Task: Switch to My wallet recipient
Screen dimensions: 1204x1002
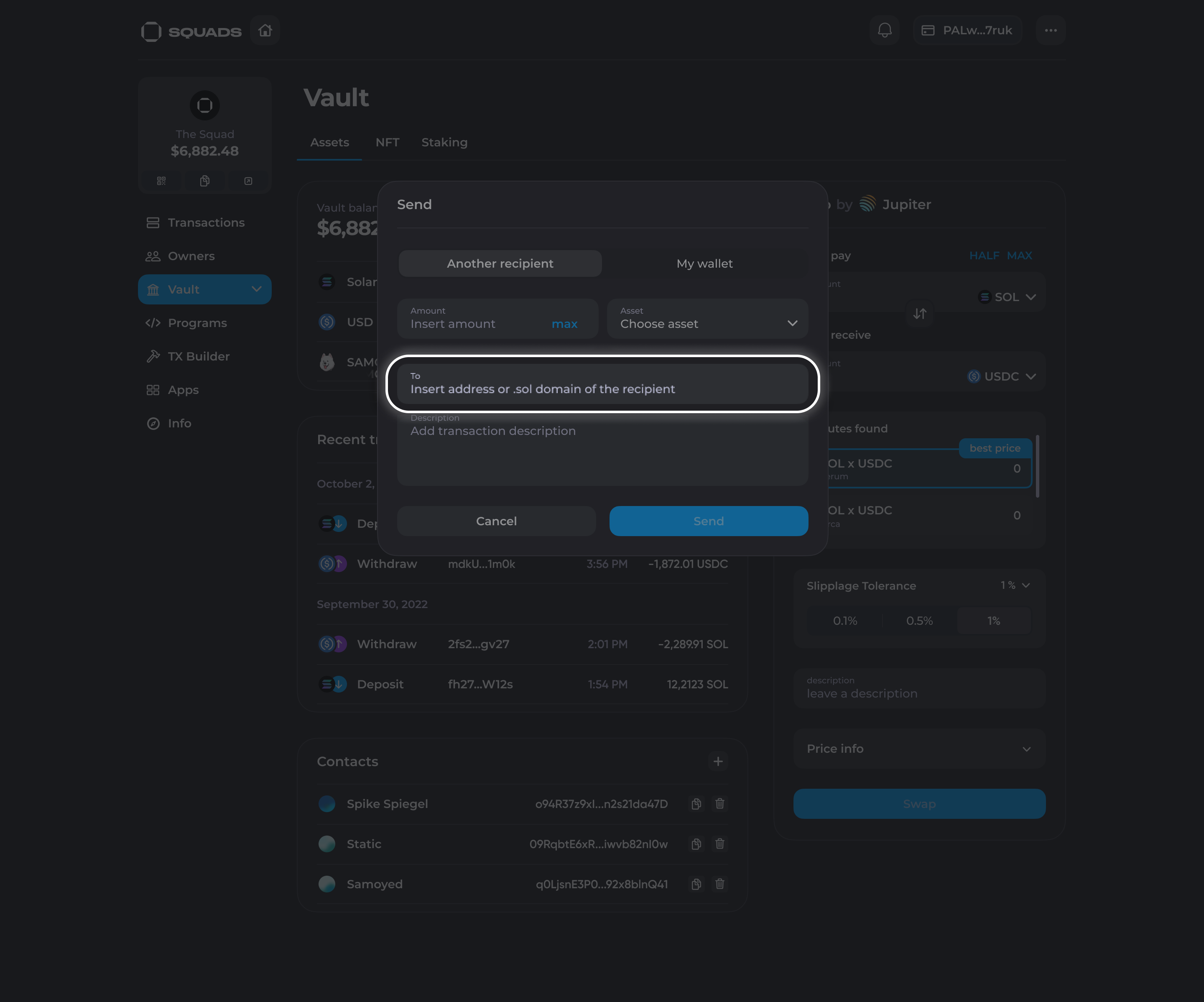Action: 704,263
